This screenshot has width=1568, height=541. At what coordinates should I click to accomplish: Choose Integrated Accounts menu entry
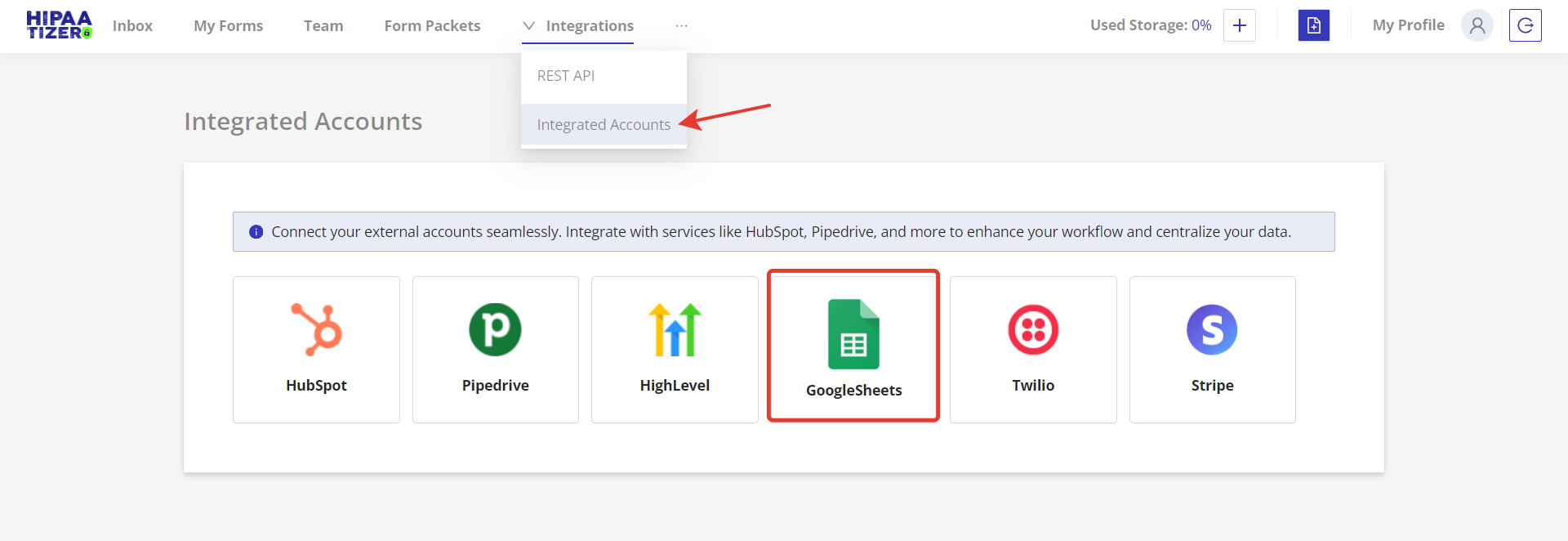pos(604,124)
